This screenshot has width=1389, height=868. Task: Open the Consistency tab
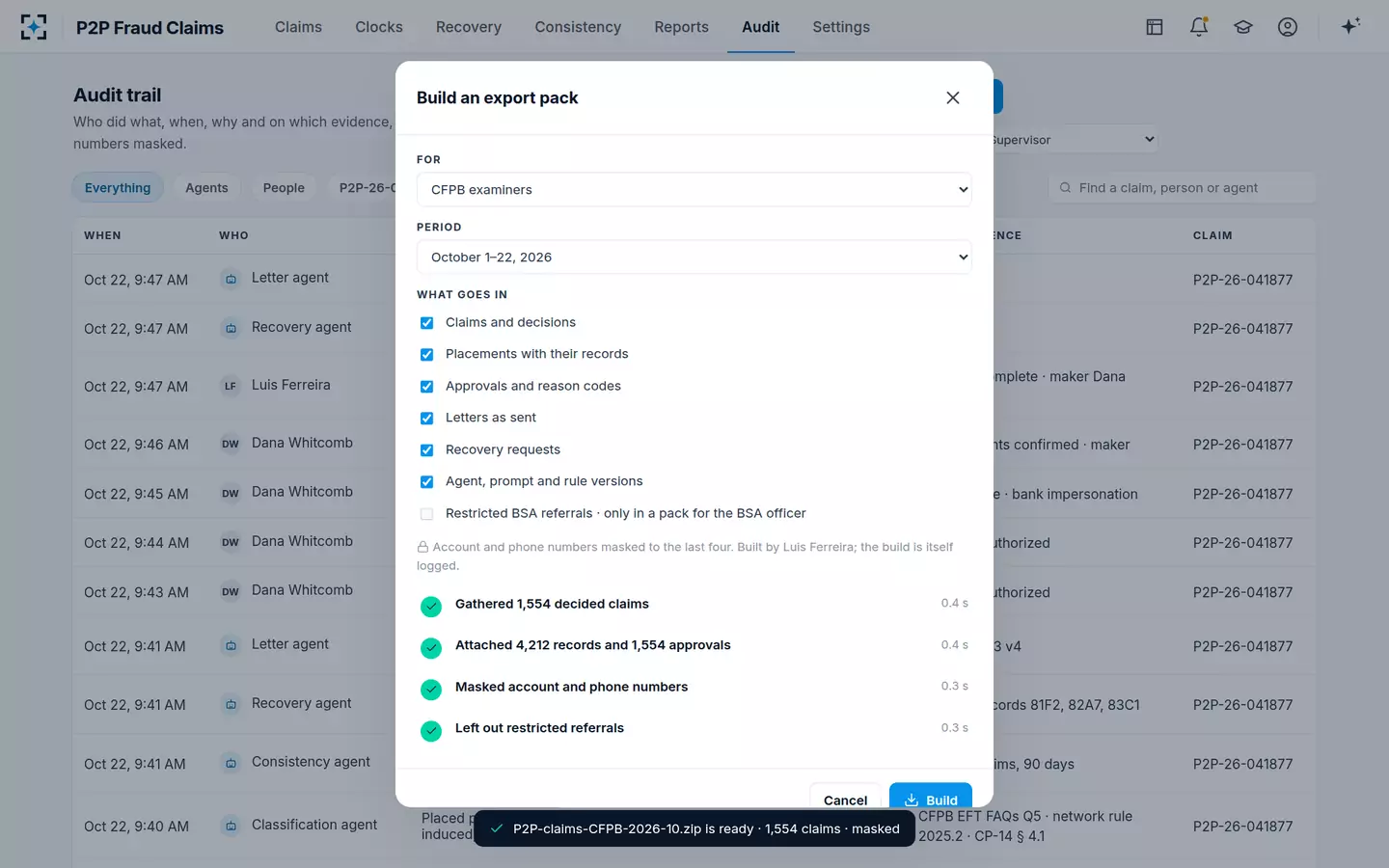[x=578, y=27]
